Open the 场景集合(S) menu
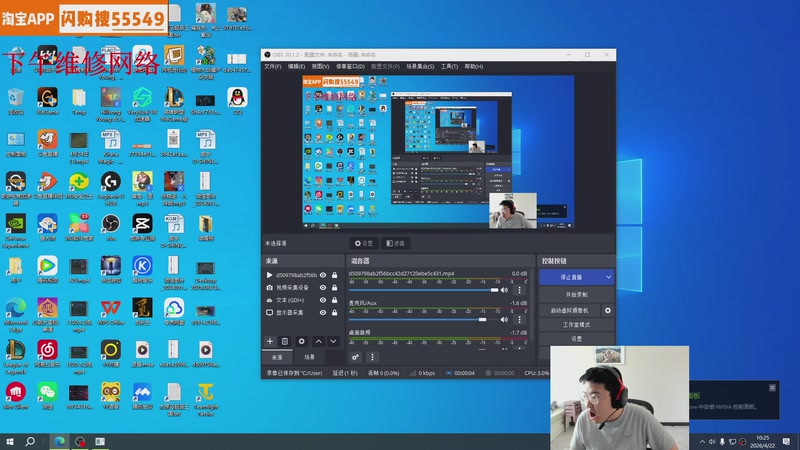800x450 pixels. pos(420,66)
